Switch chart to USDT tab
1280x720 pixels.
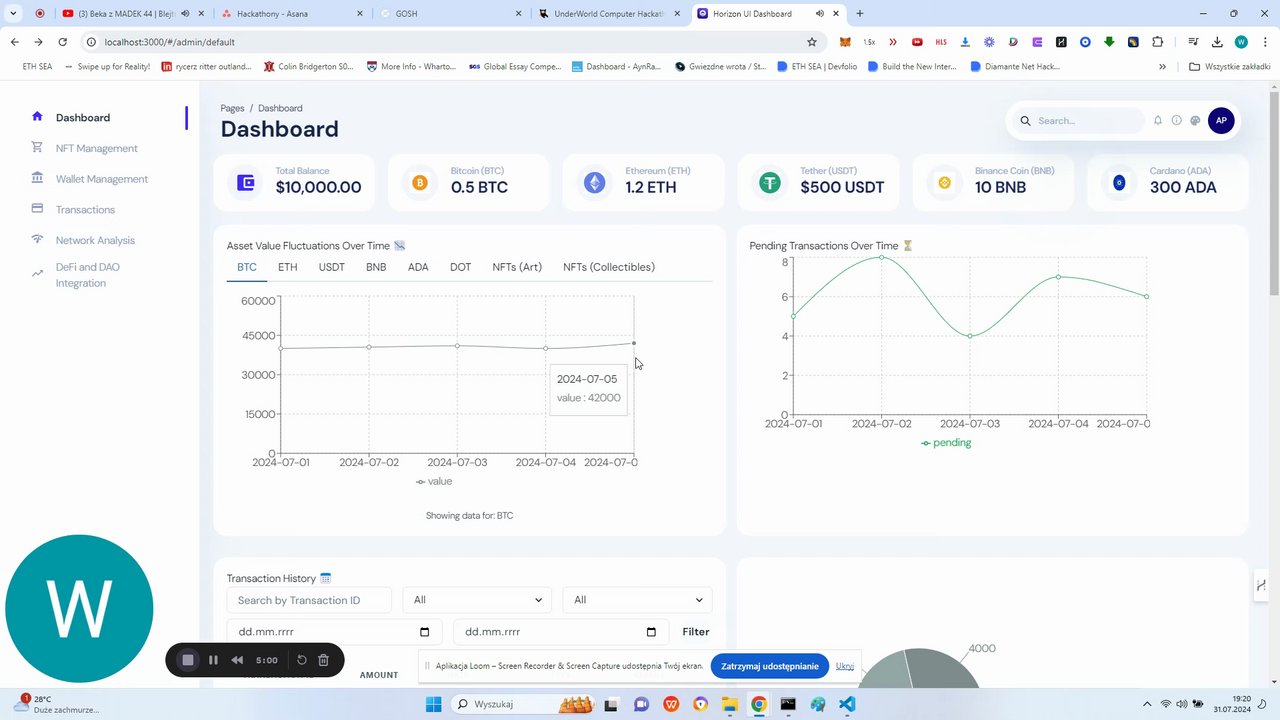tap(332, 267)
